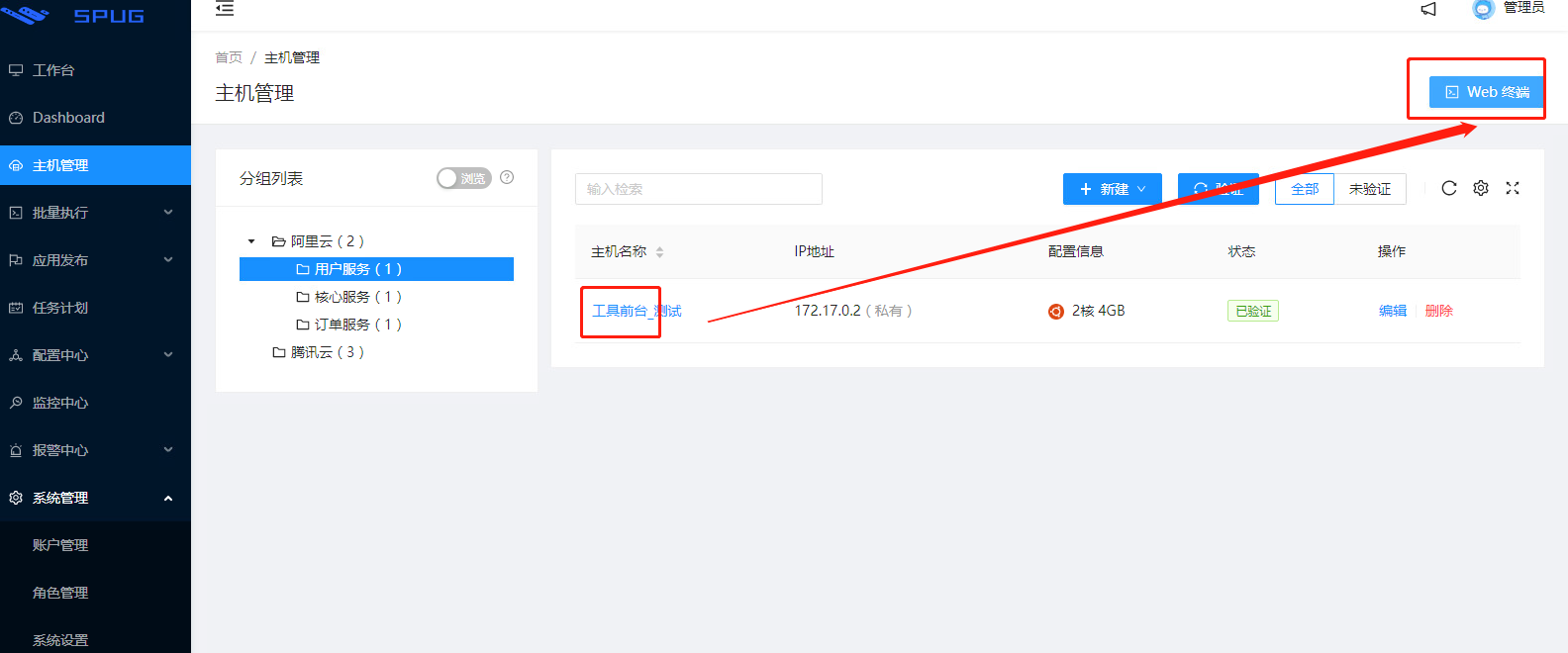Screen dimensions: 1568x653
Task: Focus the 输入检索 search field
Action: click(x=699, y=189)
